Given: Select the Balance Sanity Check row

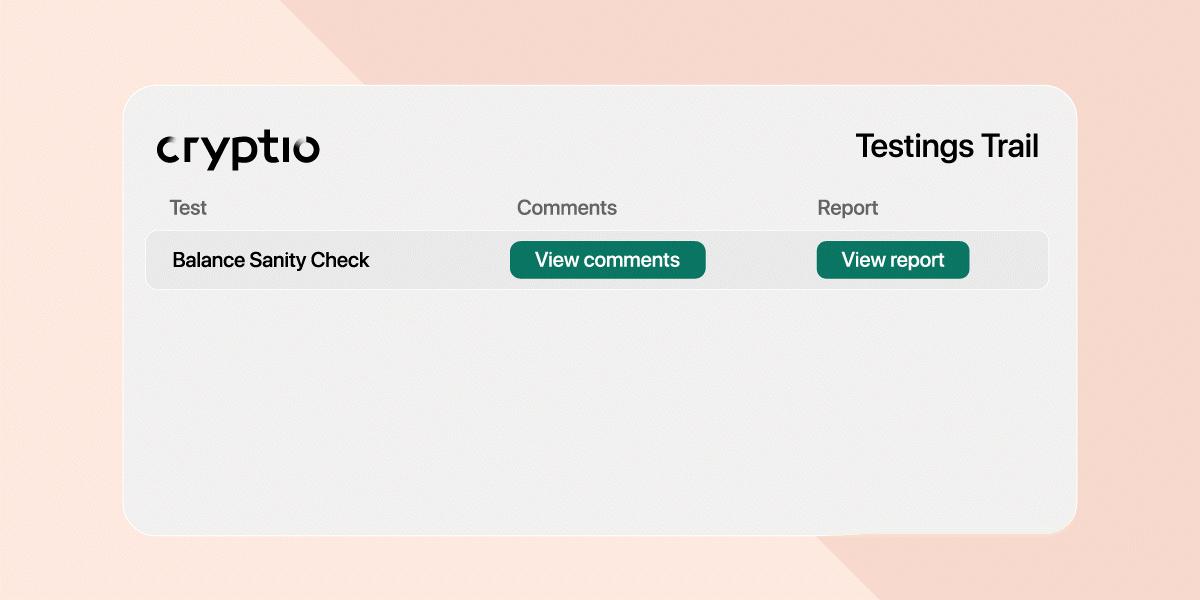Looking at the screenshot, I should (597, 260).
